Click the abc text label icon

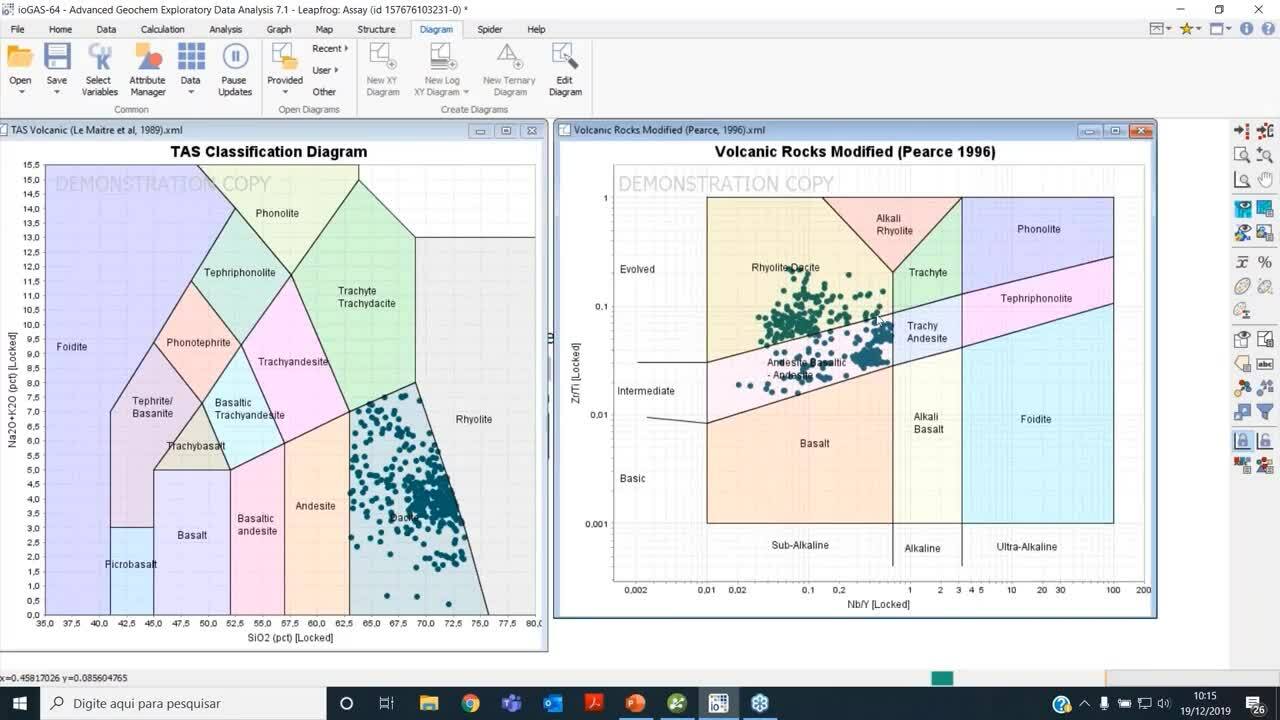1265,364
